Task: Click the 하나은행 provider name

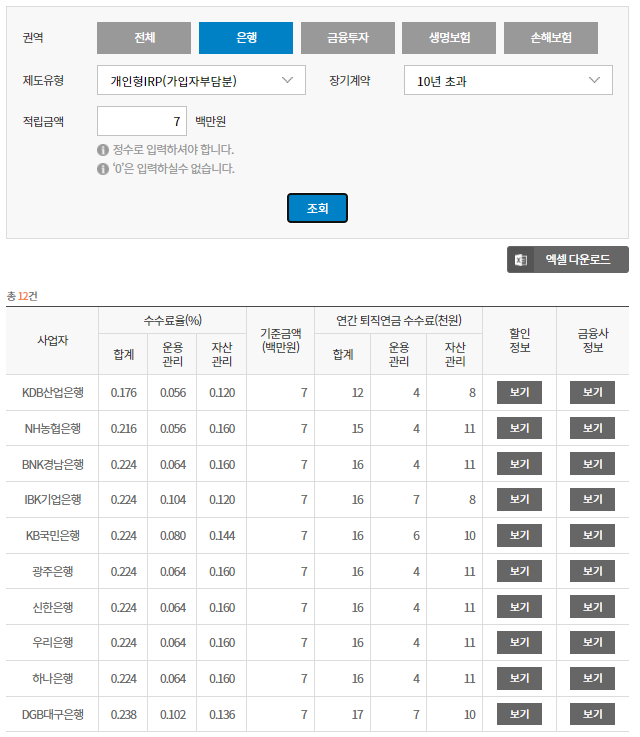Action: click(53, 678)
